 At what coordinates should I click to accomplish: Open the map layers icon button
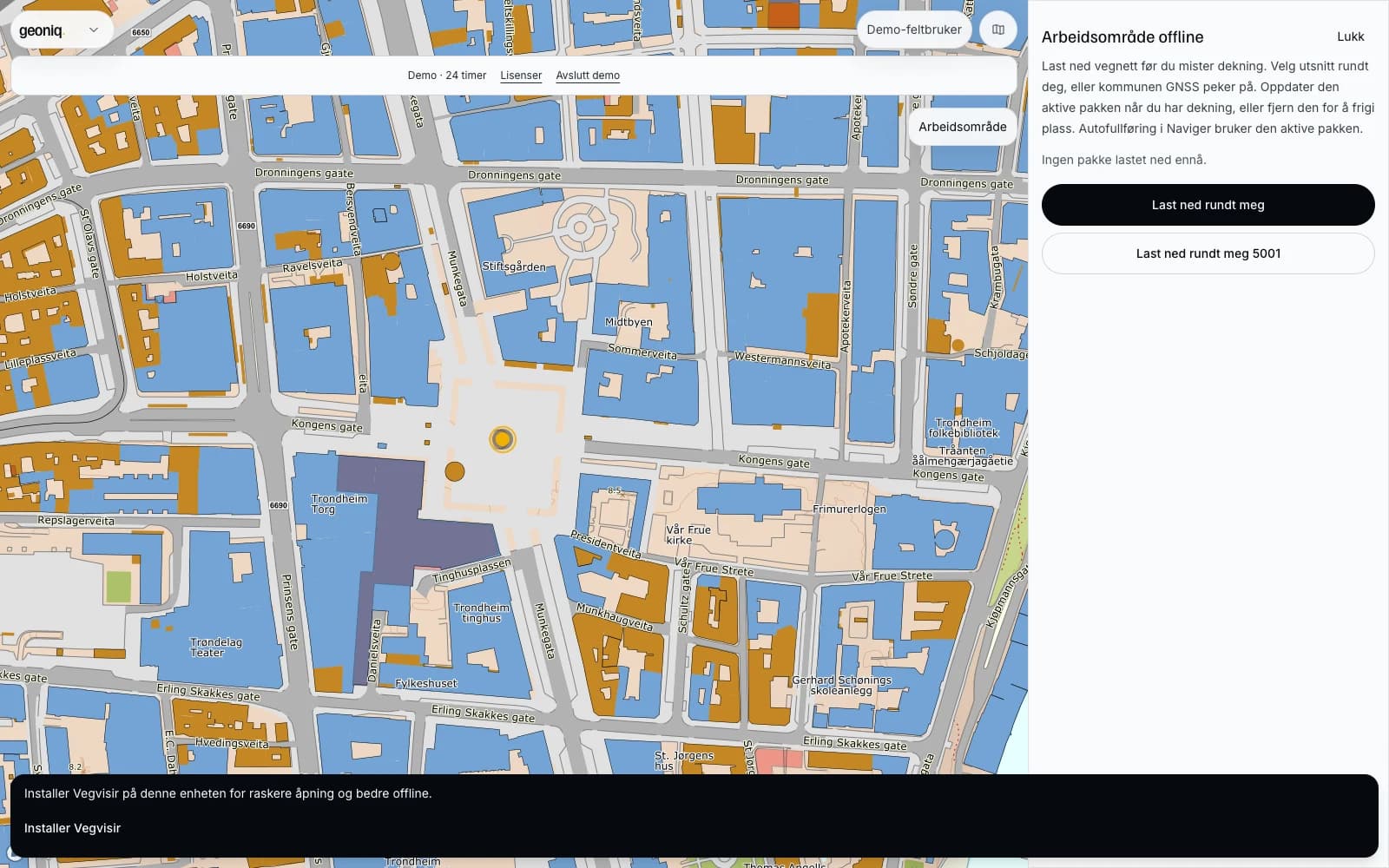coord(998,30)
